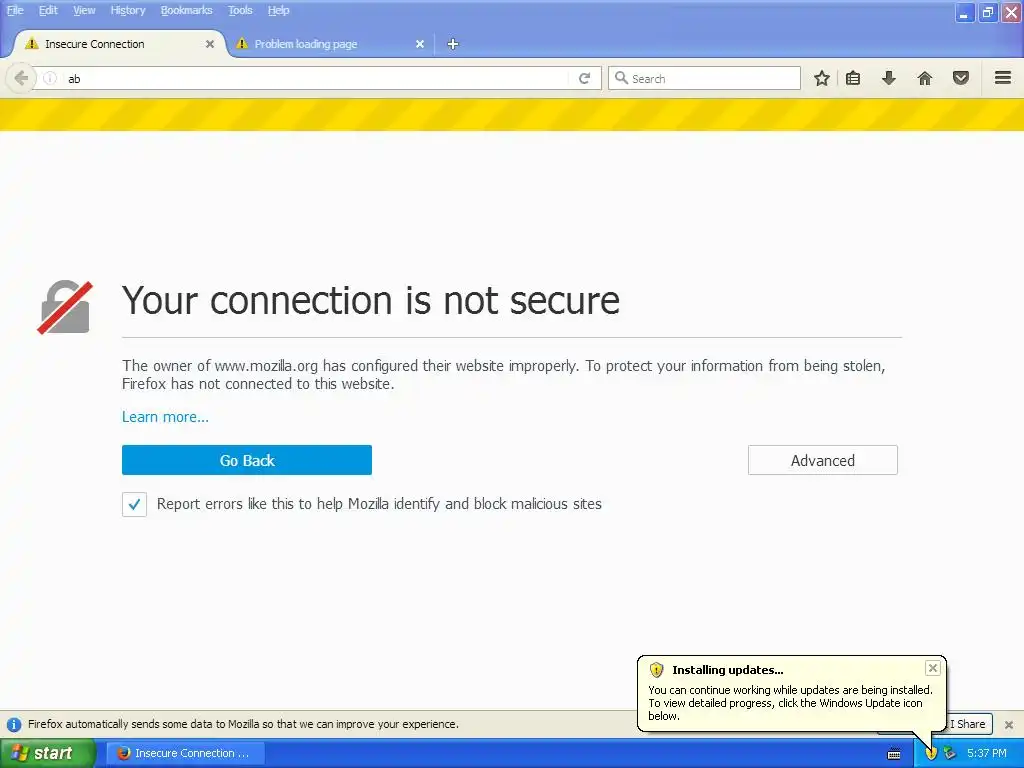This screenshot has height=768, width=1024.
Task: Click the network connection tray icon
Action: 950,753
